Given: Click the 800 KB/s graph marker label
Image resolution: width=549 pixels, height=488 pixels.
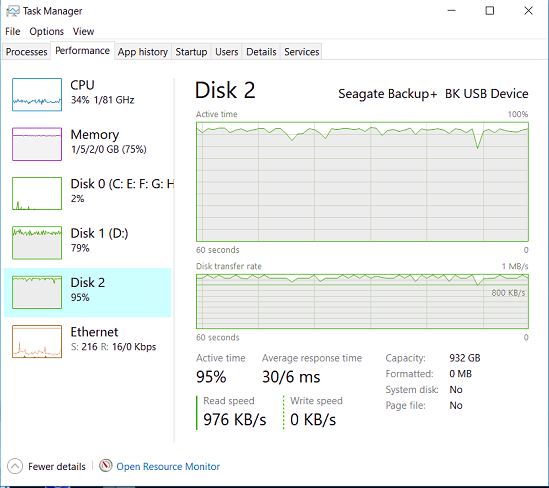Looking at the screenshot, I should coord(508,293).
